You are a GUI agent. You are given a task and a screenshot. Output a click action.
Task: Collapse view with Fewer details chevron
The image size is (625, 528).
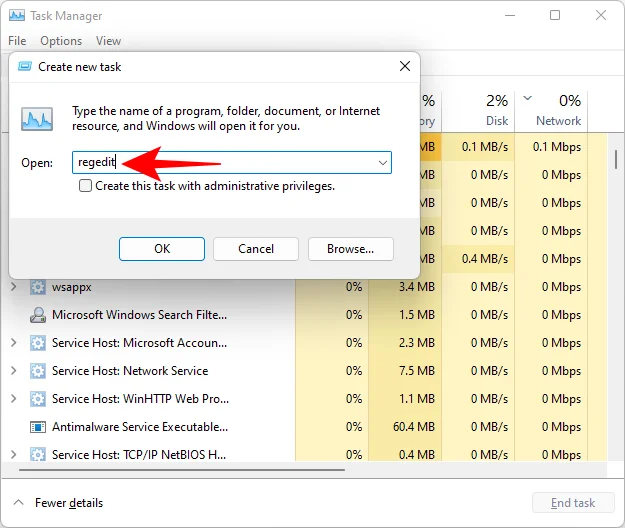point(18,502)
